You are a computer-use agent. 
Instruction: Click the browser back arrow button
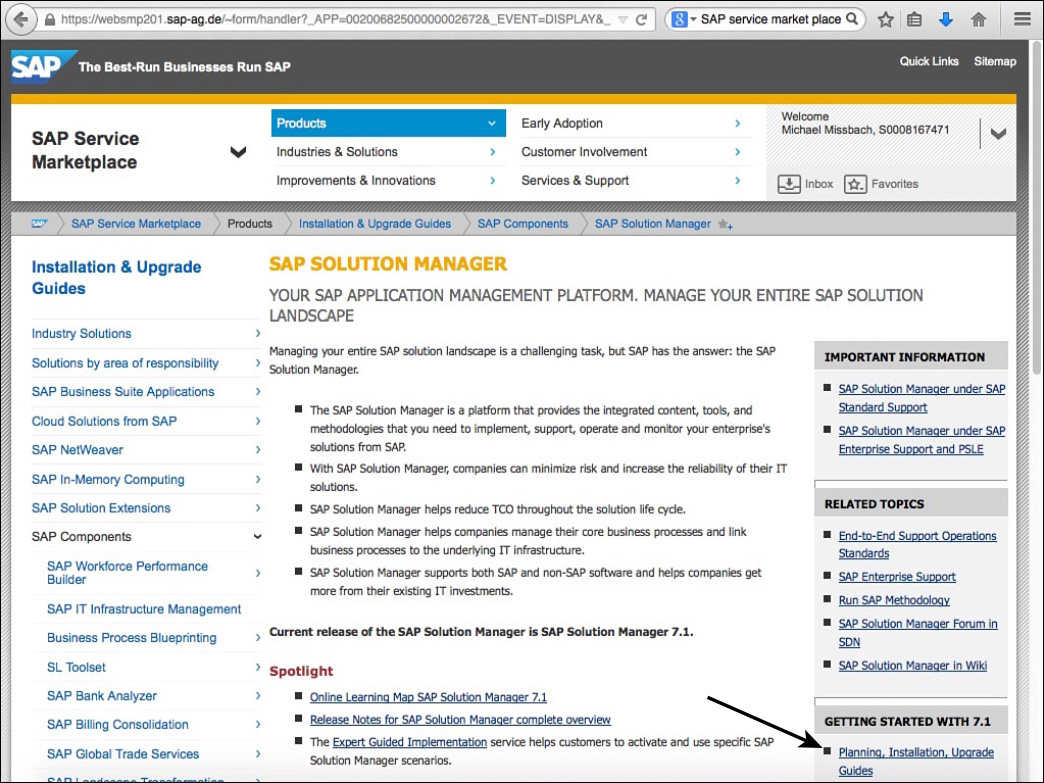tap(21, 19)
